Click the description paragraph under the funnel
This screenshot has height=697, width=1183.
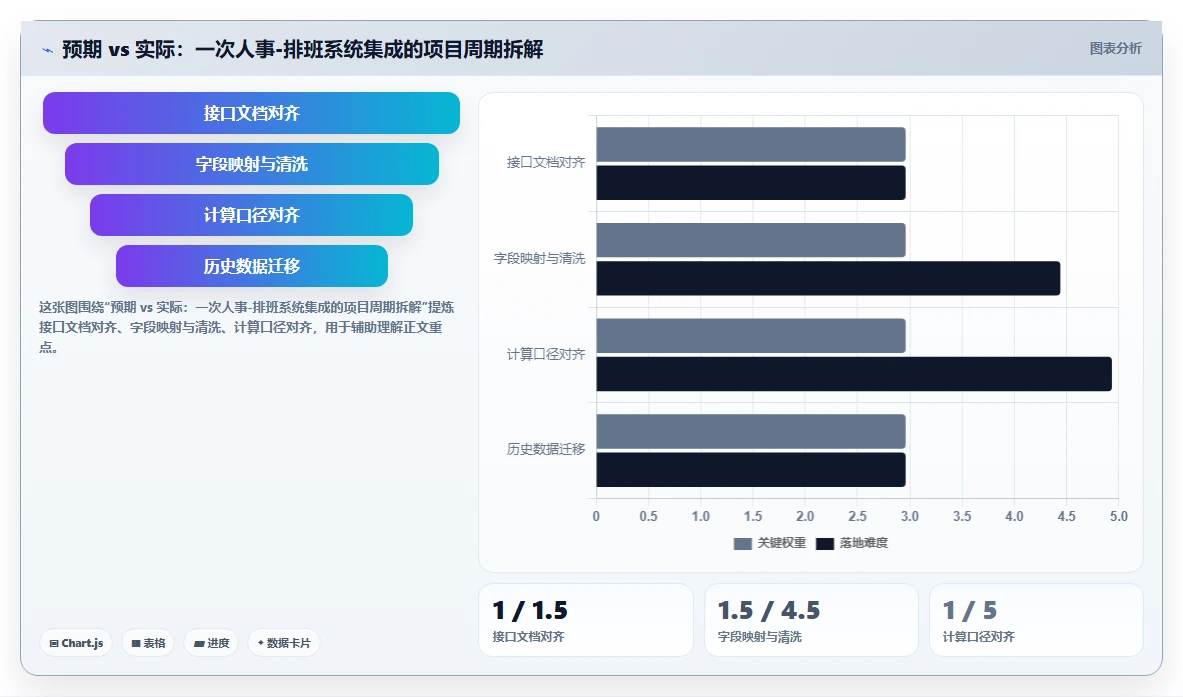pos(247,327)
